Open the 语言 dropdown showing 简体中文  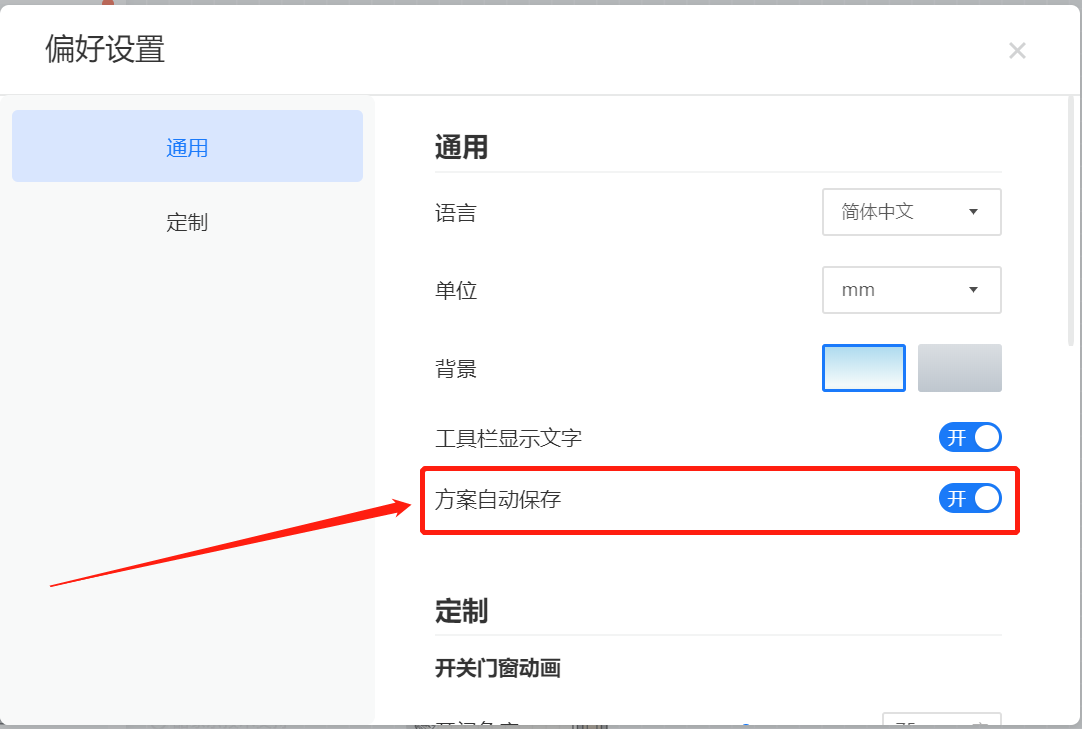(912, 212)
